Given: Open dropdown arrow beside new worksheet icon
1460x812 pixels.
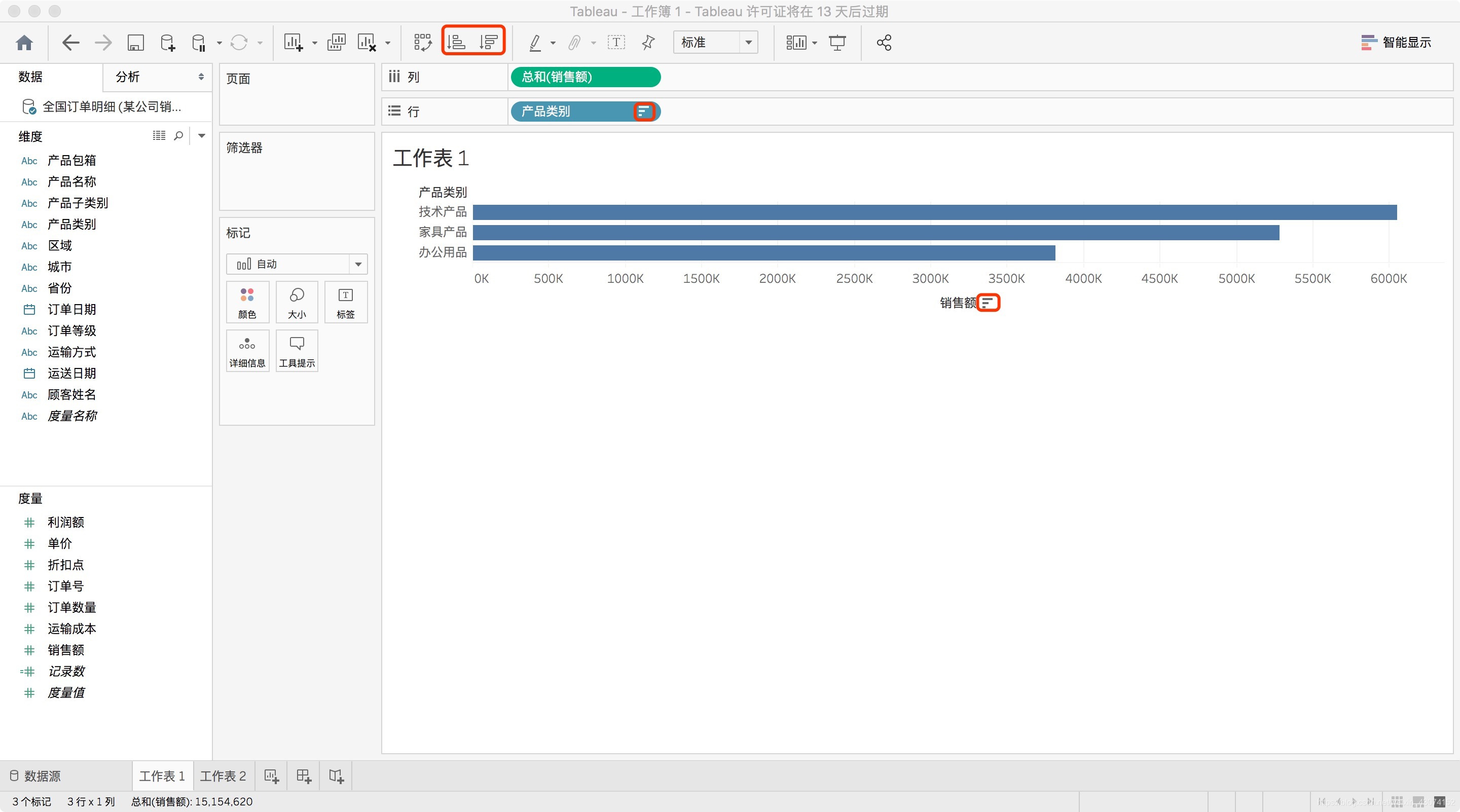Looking at the screenshot, I should (x=314, y=43).
